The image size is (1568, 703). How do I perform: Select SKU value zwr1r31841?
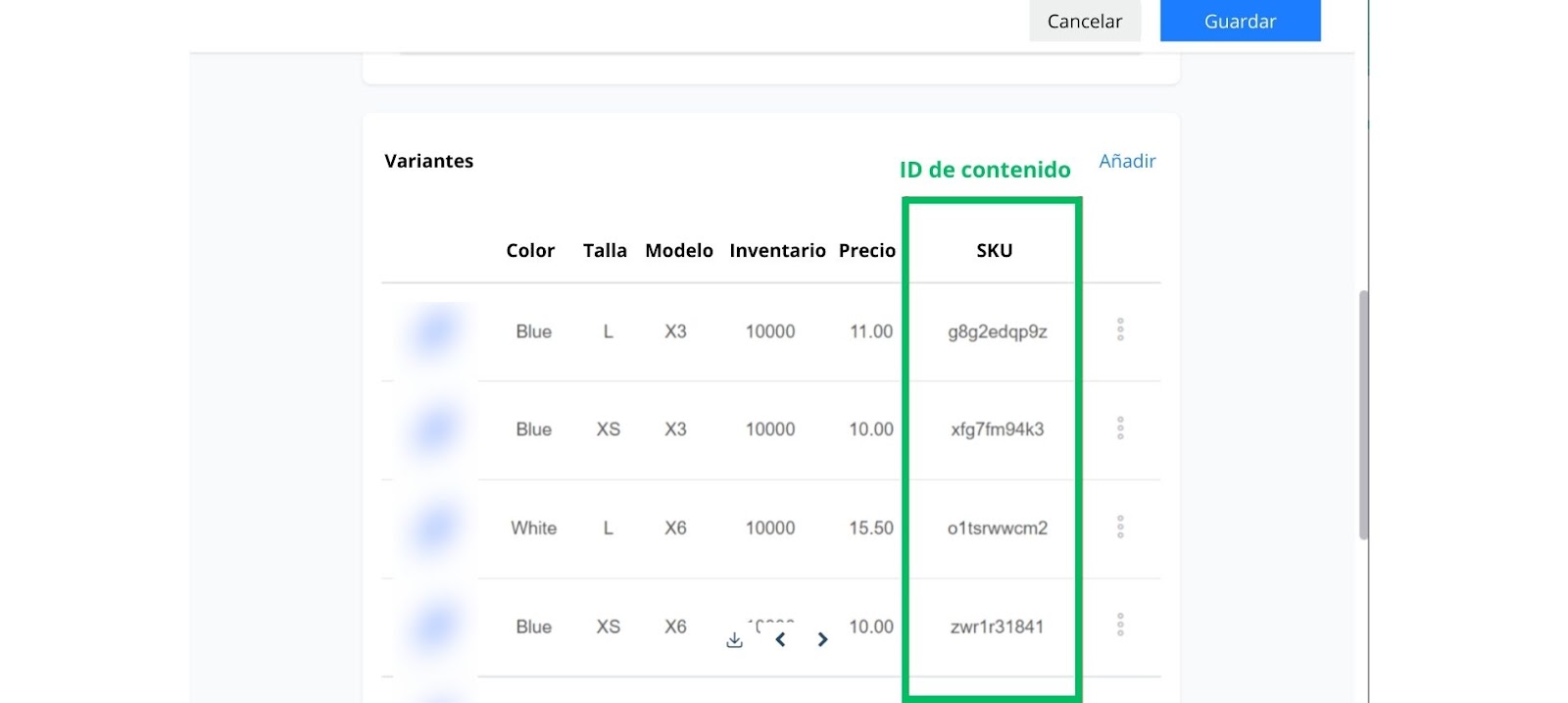(997, 627)
